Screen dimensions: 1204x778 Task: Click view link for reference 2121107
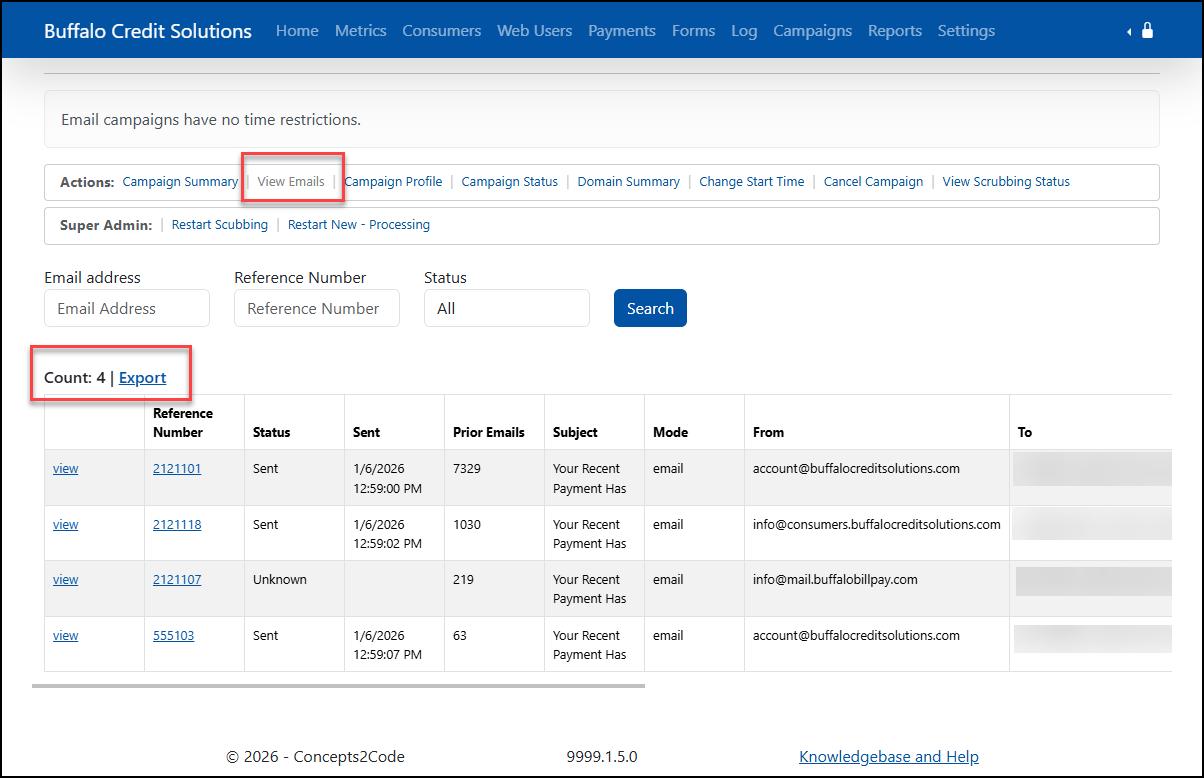click(x=66, y=579)
